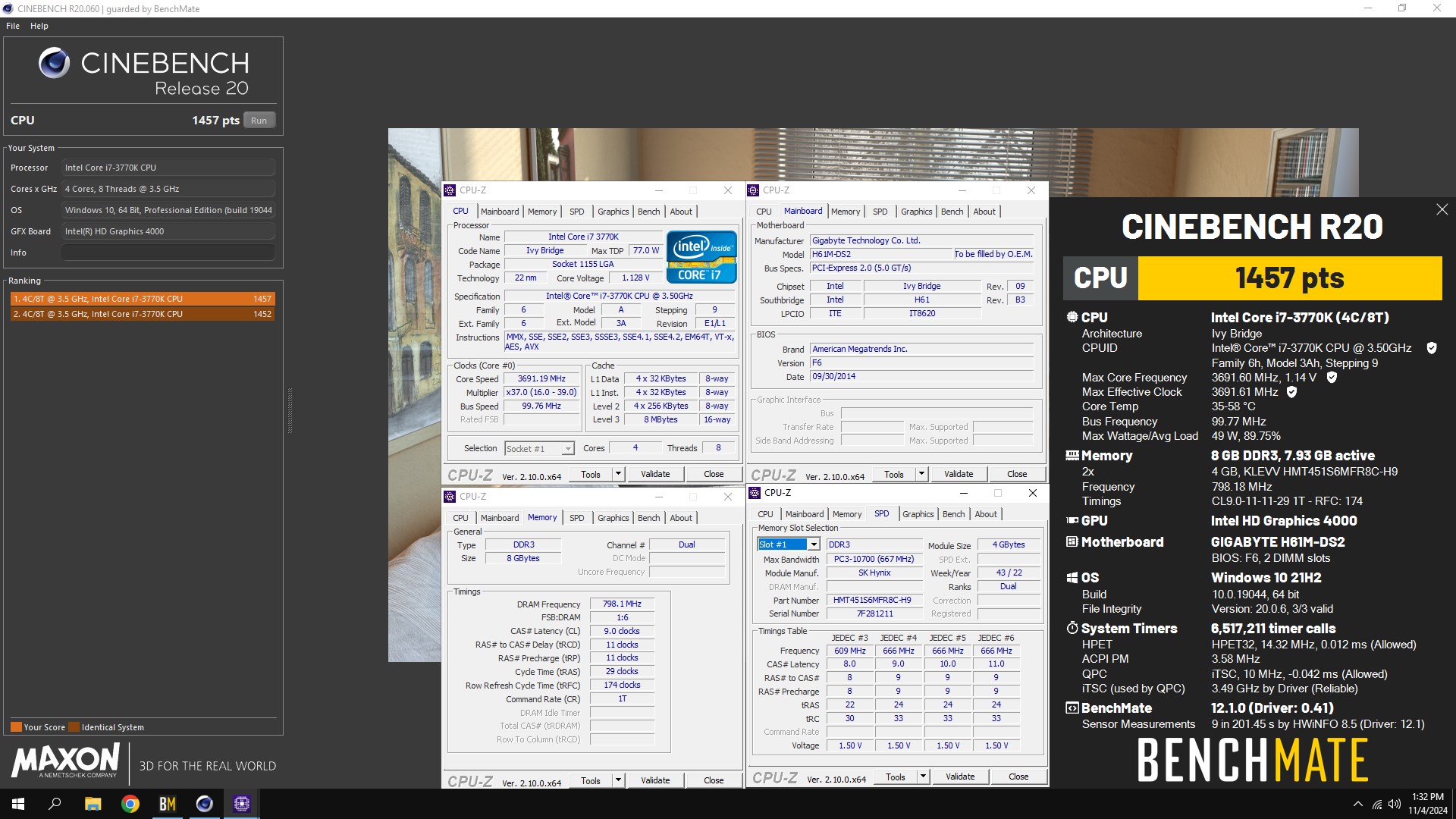This screenshot has height=819, width=1456.
Task: Click DRAM Frequency value 798.1 MHz
Action: tap(622, 604)
